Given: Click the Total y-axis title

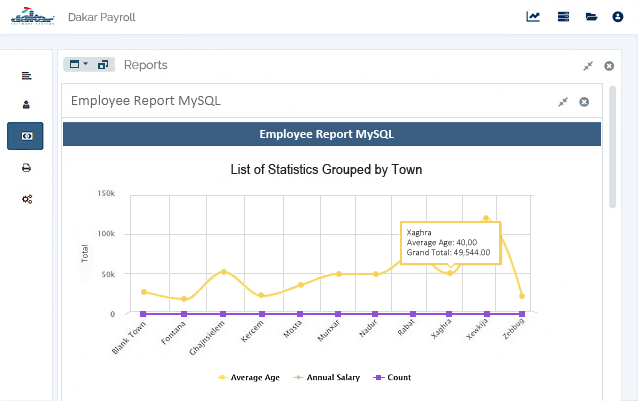Looking at the screenshot, I should 85,253.
